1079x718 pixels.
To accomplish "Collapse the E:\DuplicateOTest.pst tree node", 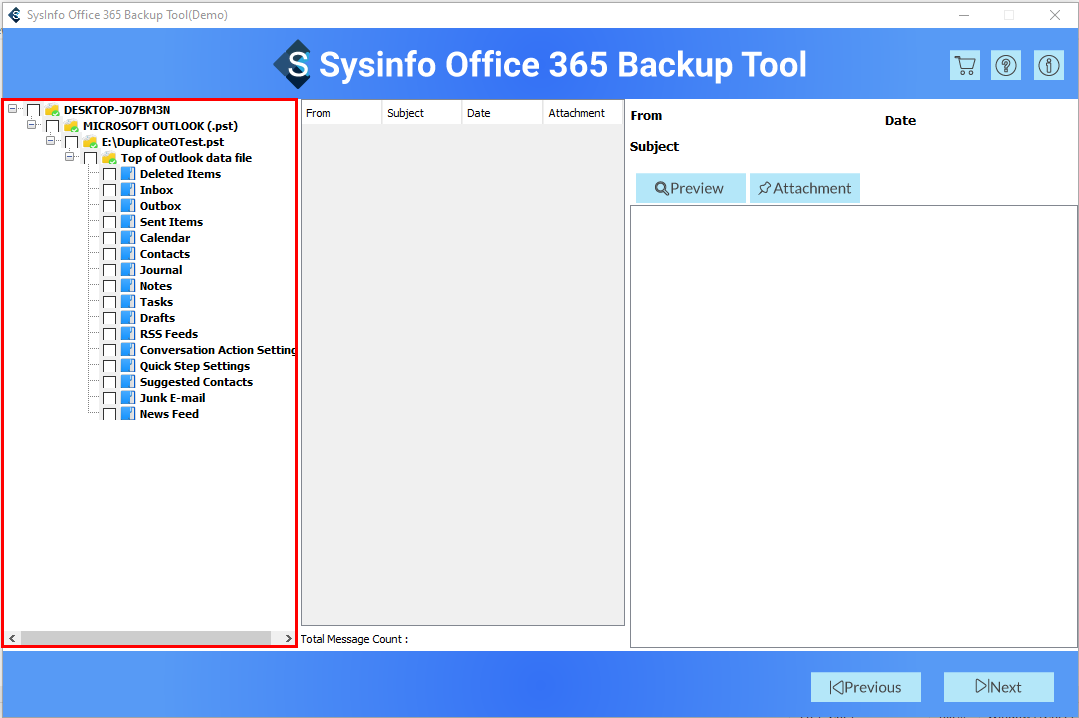I will click(51, 141).
